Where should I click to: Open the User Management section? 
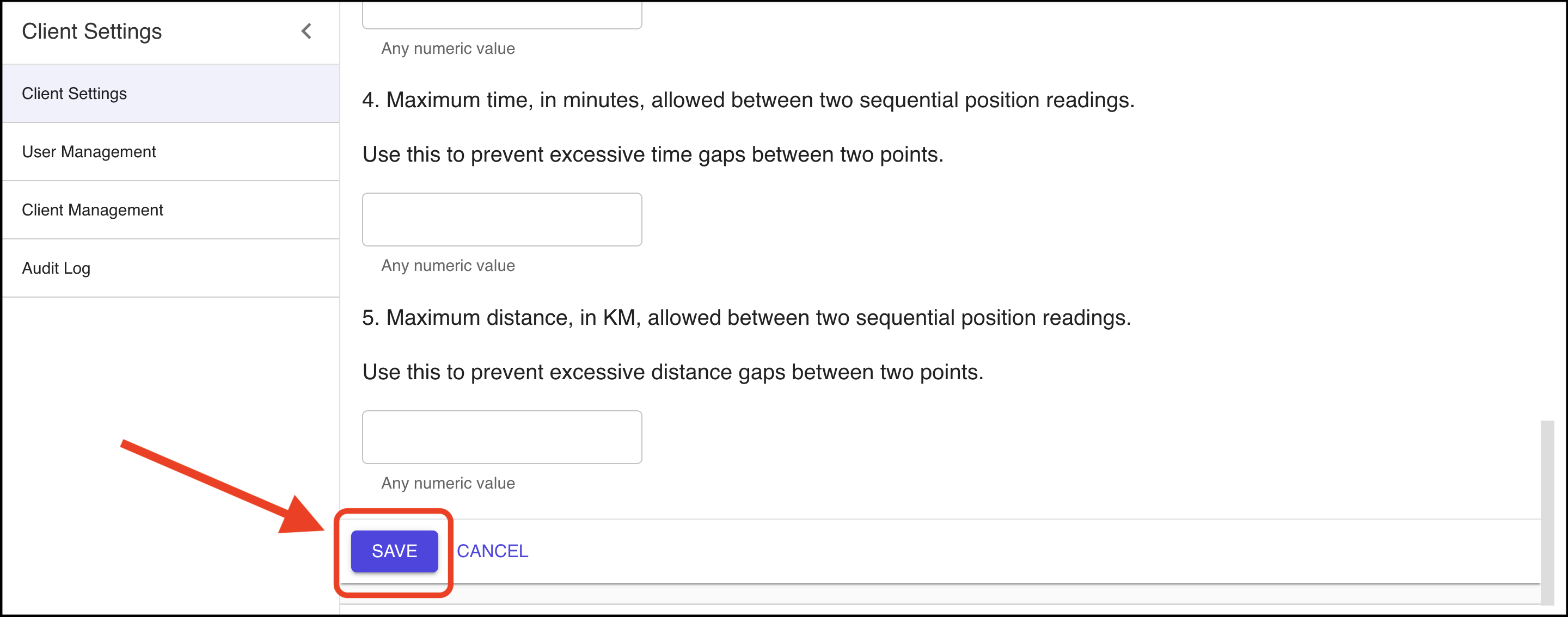pos(89,152)
